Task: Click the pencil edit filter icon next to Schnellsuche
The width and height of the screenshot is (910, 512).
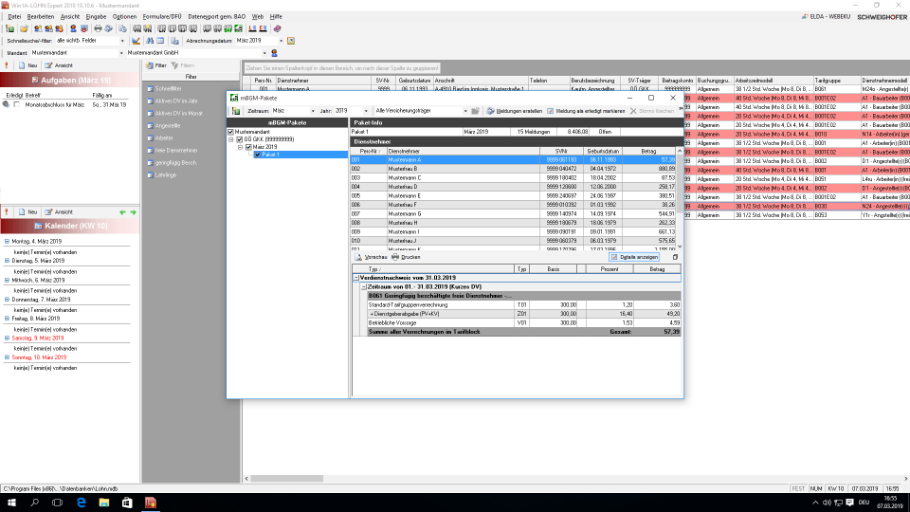Action: [x=136, y=41]
